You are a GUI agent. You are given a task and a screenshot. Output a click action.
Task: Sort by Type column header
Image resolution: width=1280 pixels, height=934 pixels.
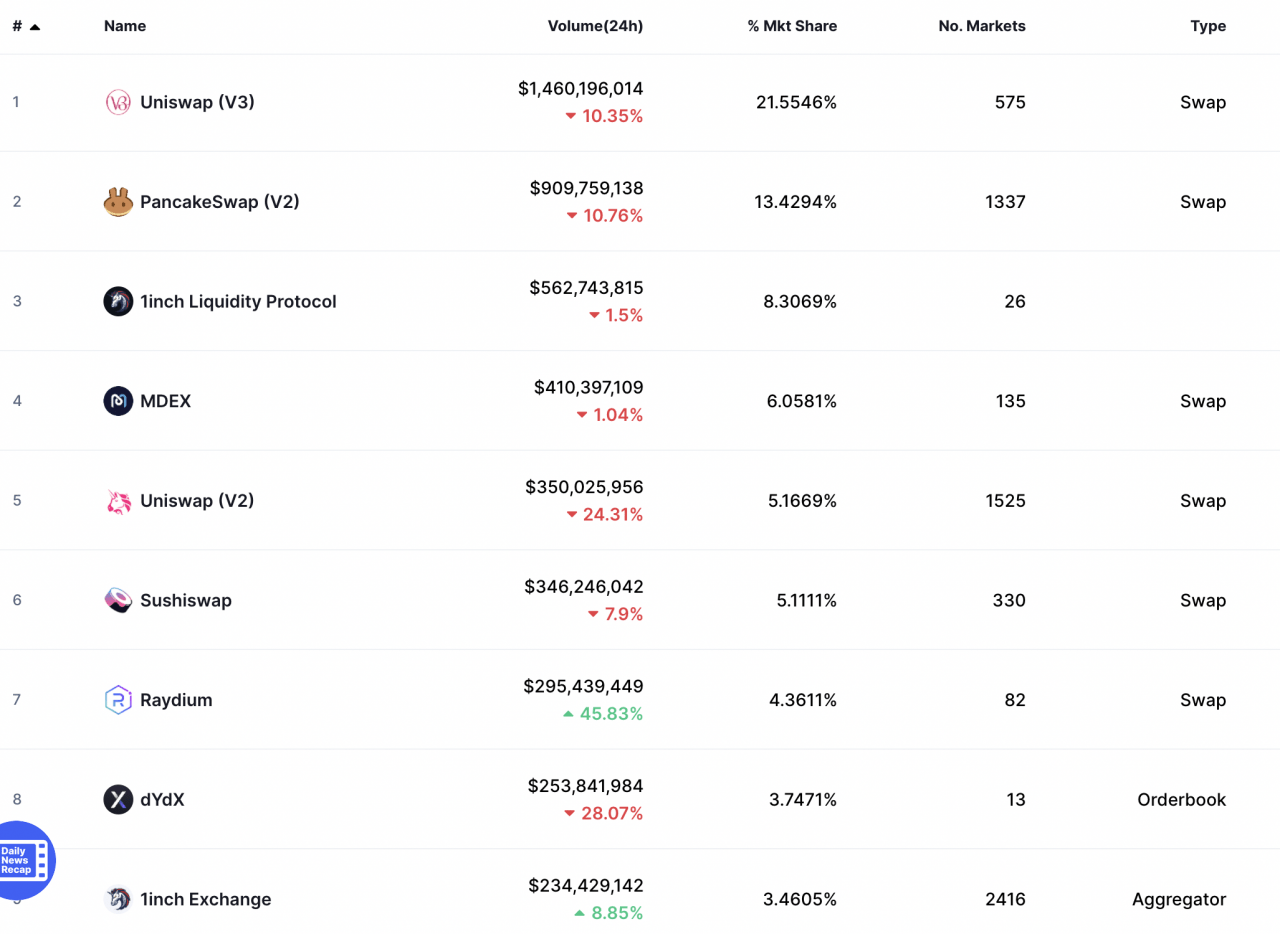point(1207,26)
